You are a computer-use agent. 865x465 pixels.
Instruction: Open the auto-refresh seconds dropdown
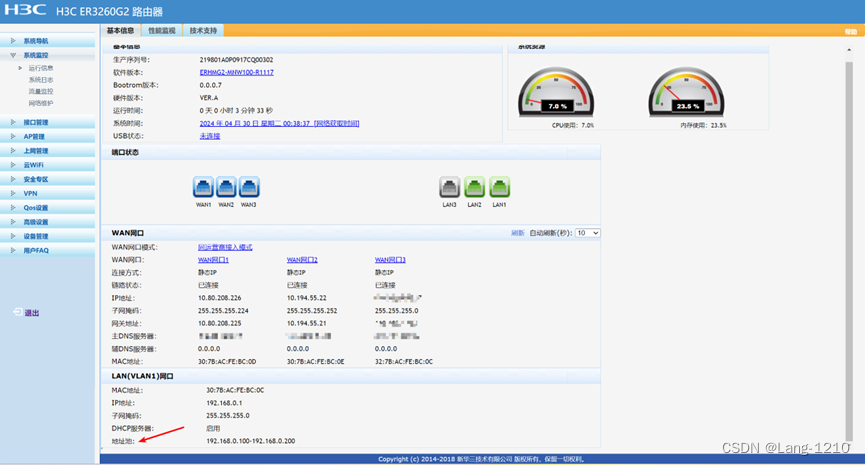(x=588, y=233)
